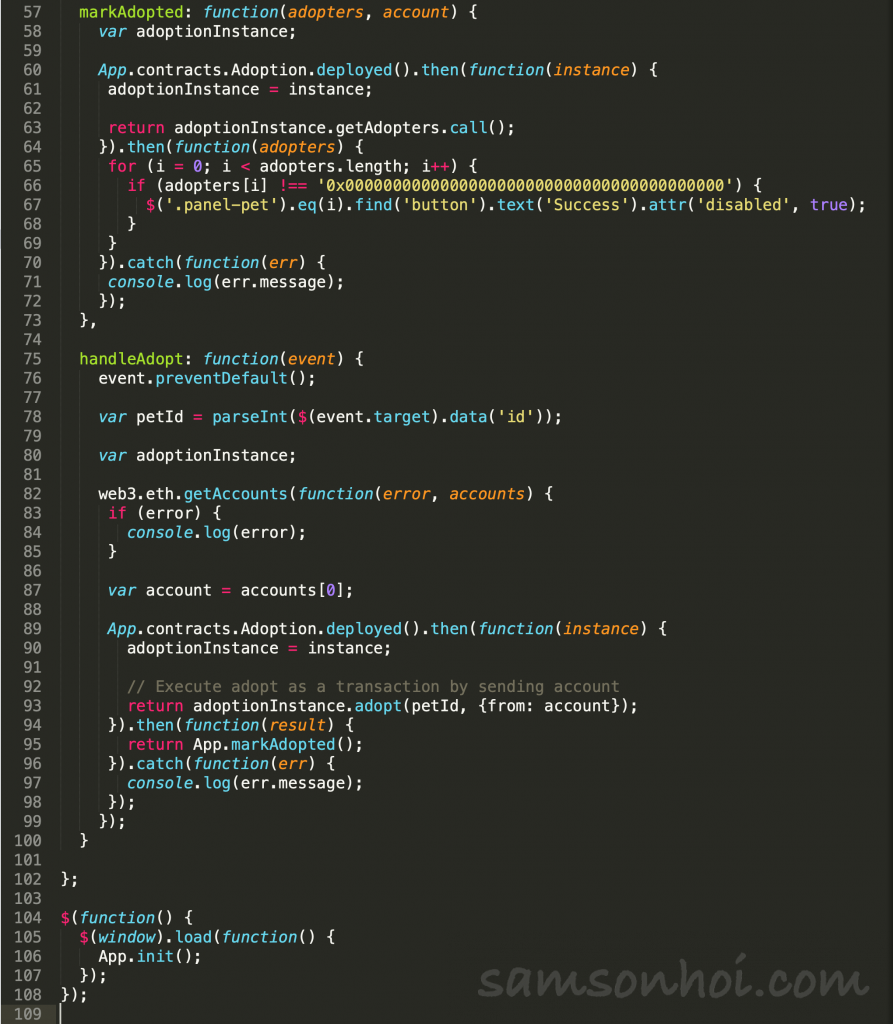Screen dimensions: 893x1024
Task: Click 'deployed' on line 60
Action: 354,70
